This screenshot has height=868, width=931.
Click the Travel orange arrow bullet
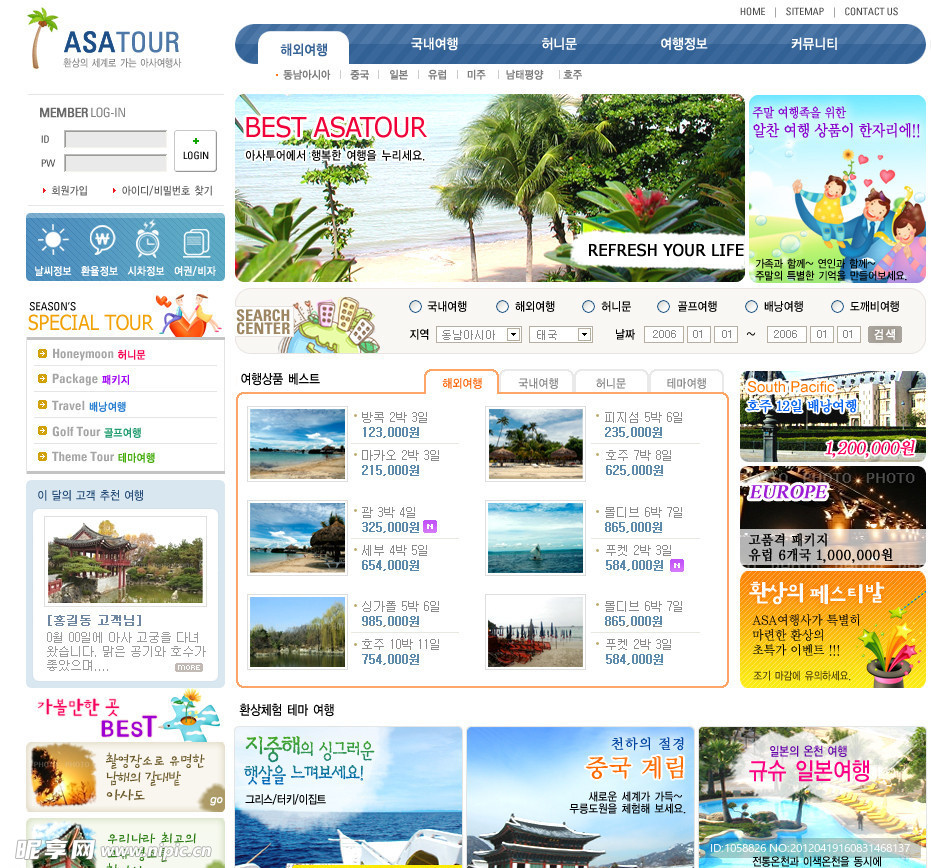[x=42, y=405]
